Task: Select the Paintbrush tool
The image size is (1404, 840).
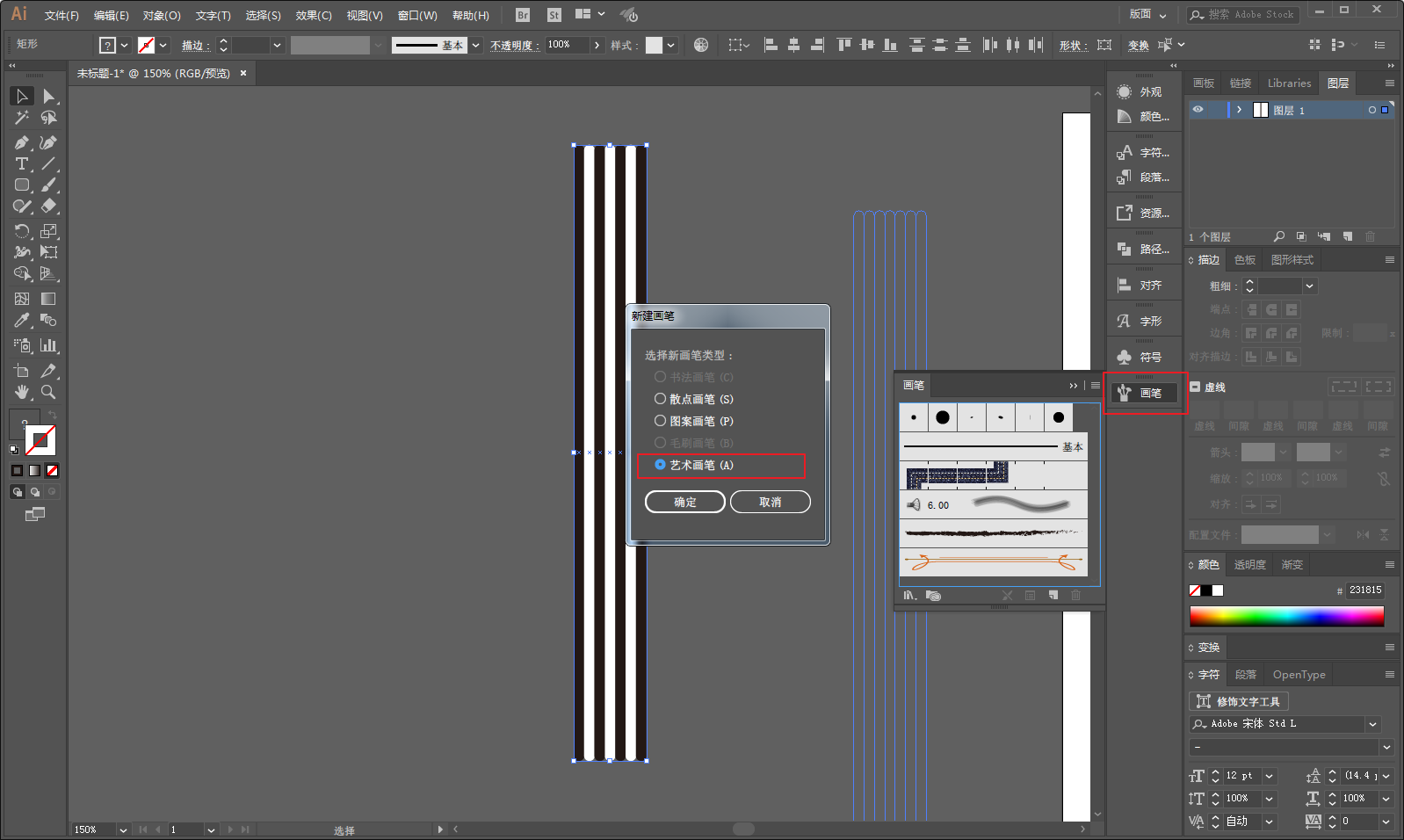Action: point(49,185)
